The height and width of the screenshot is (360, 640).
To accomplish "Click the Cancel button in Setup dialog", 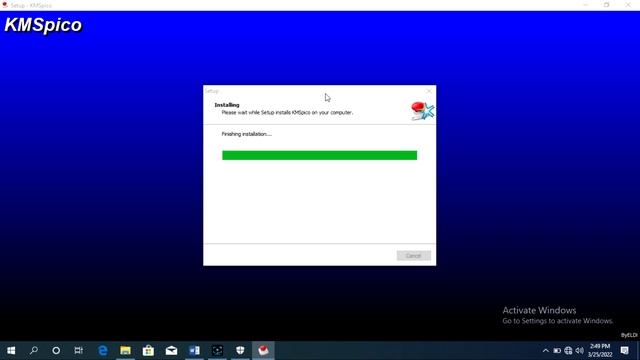I will click(x=413, y=256).
